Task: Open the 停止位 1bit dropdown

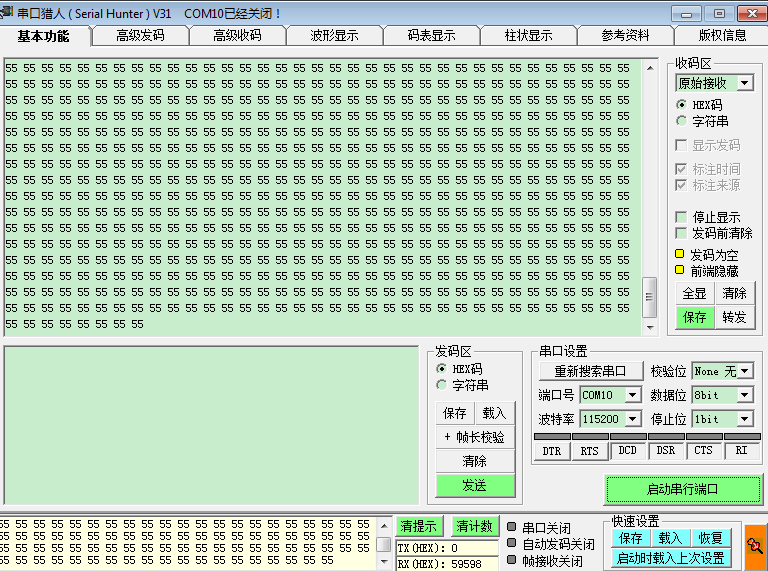Action: 745,419
